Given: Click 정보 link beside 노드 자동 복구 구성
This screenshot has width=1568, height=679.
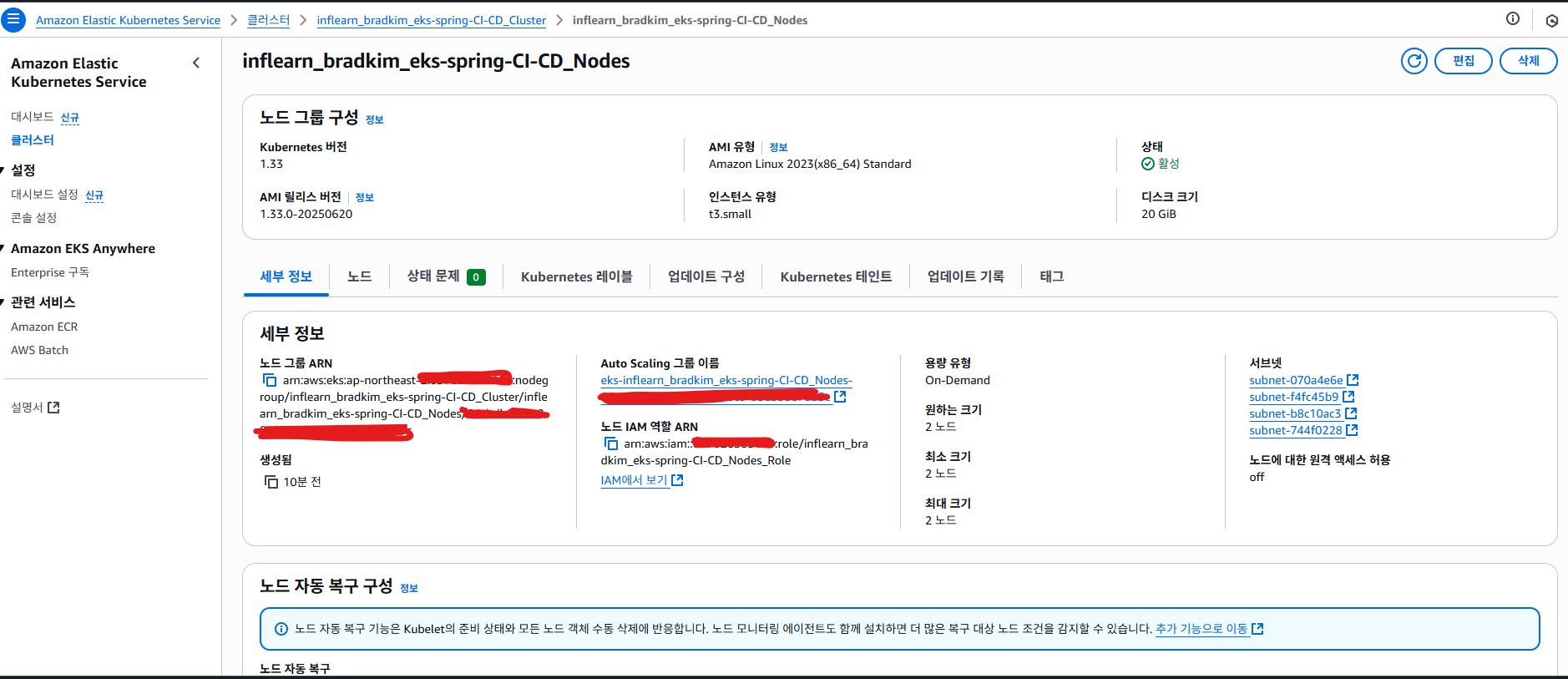Looking at the screenshot, I should (x=409, y=588).
